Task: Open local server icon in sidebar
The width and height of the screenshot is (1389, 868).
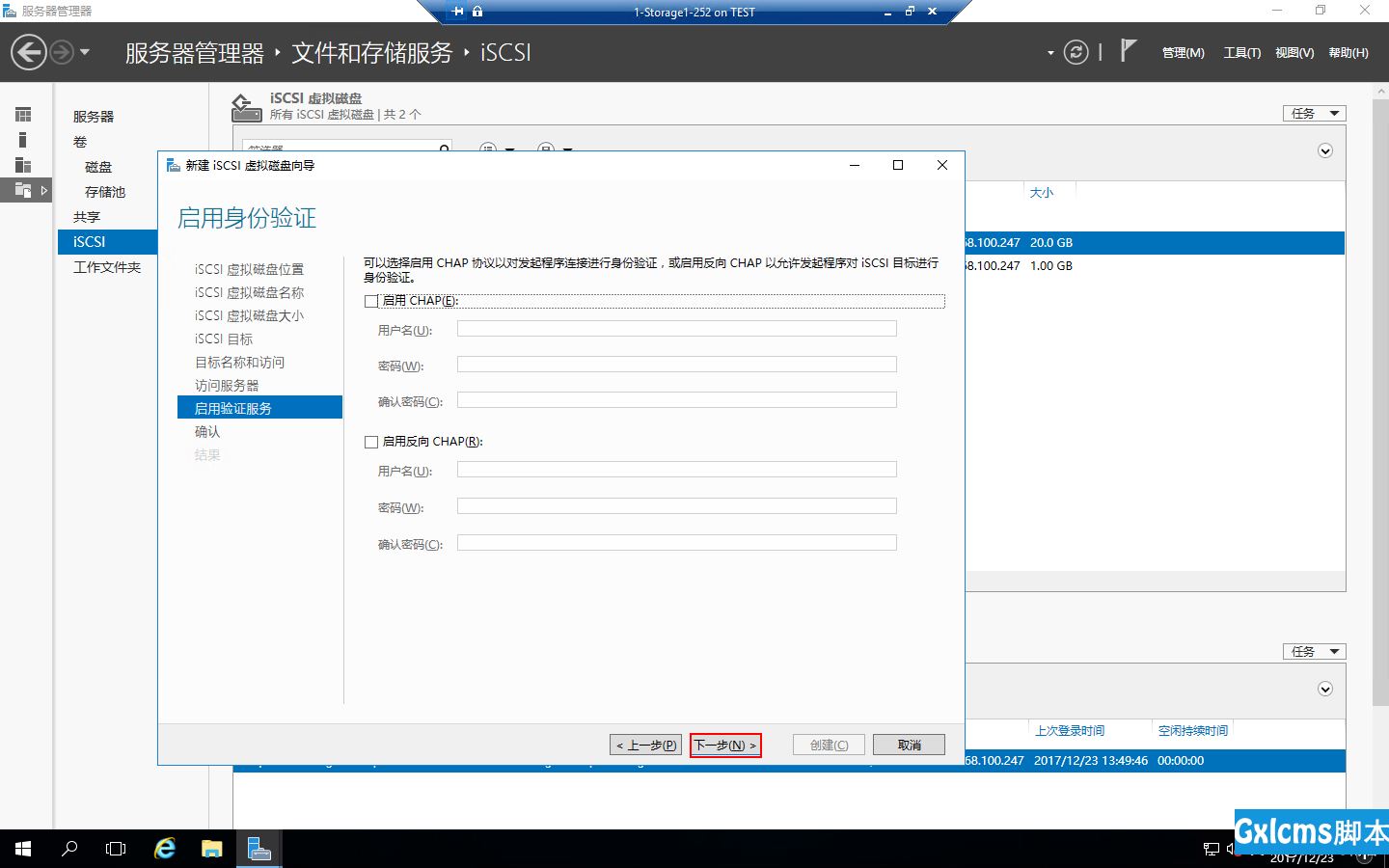Action: click(23, 140)
